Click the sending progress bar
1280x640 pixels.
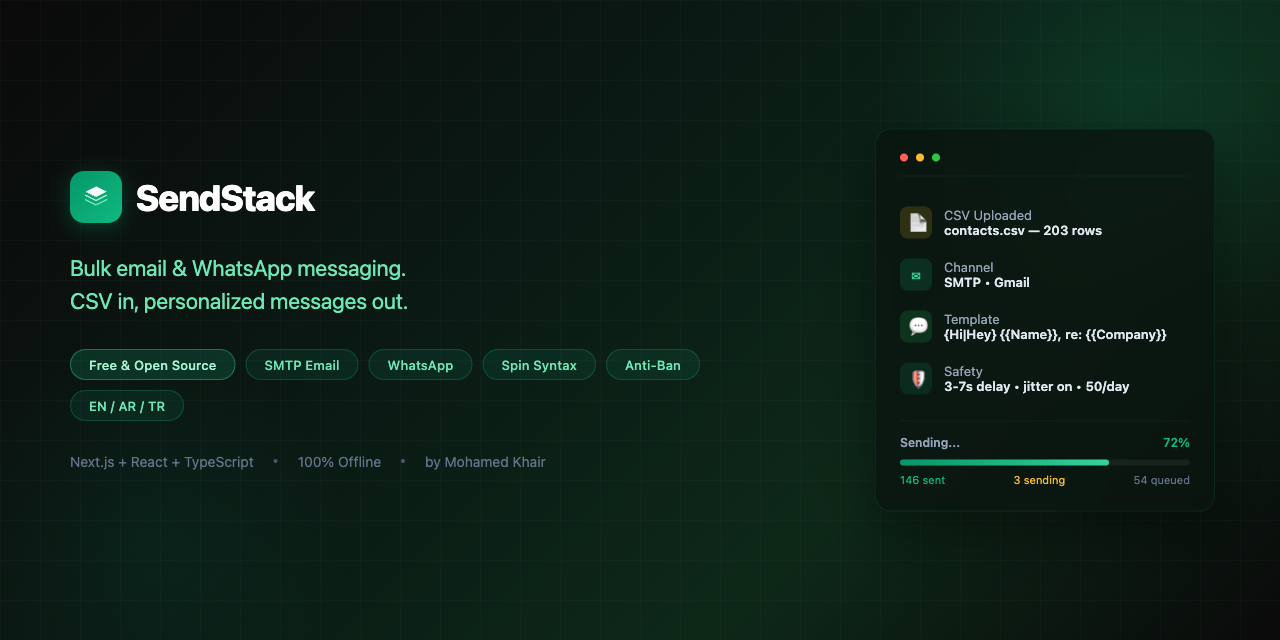click(x=1045, y=462)
